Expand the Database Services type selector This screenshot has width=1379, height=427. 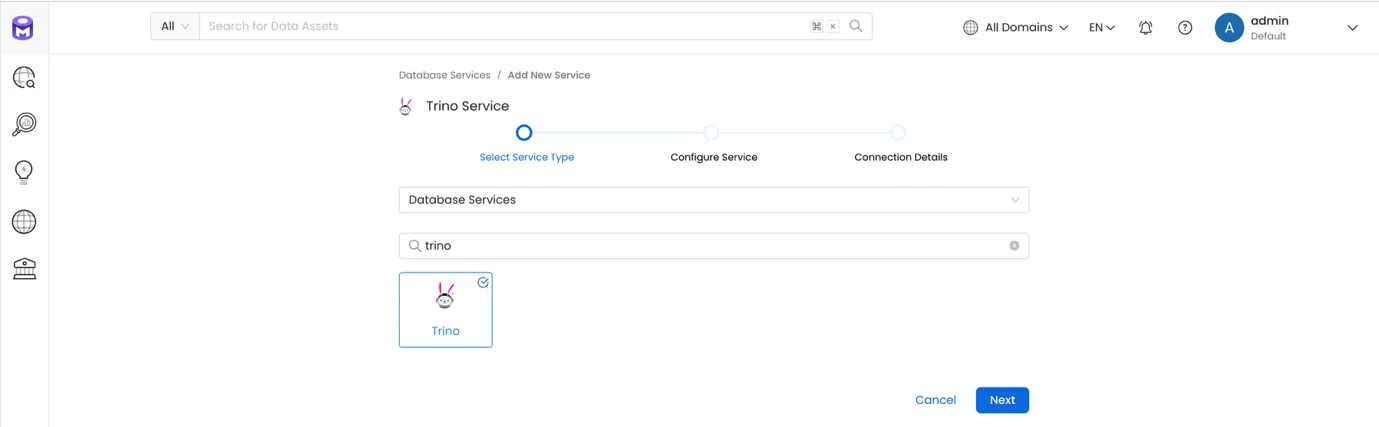click(x=714, y=200)
